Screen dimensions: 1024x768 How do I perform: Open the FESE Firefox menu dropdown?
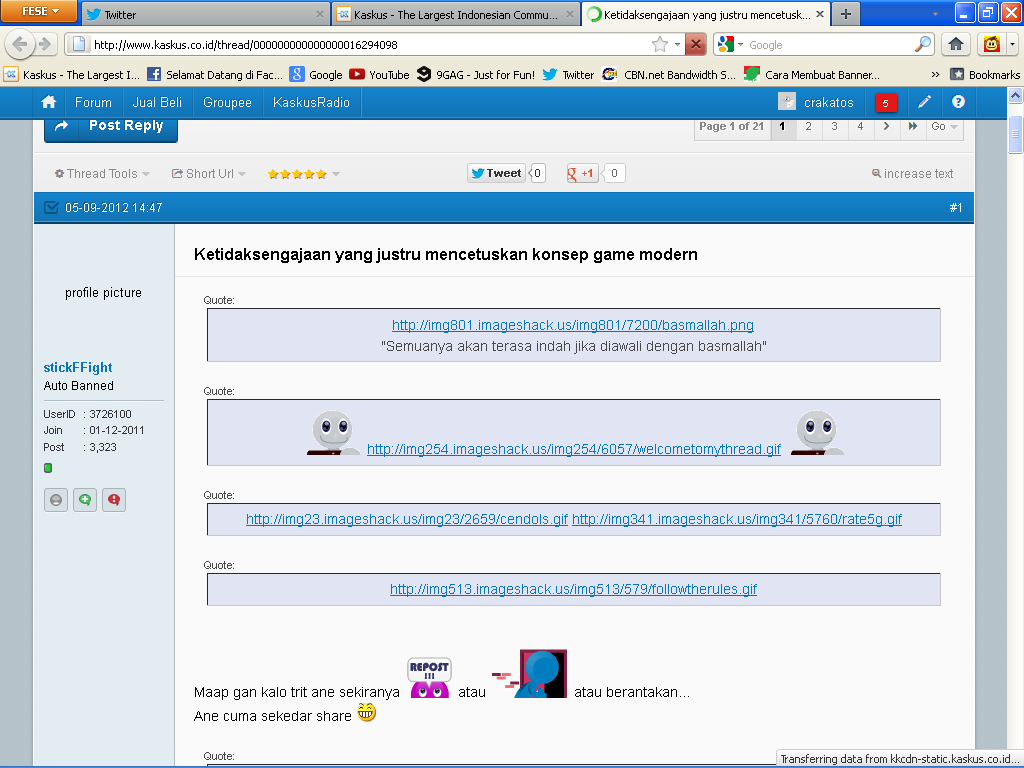point(39,11)
